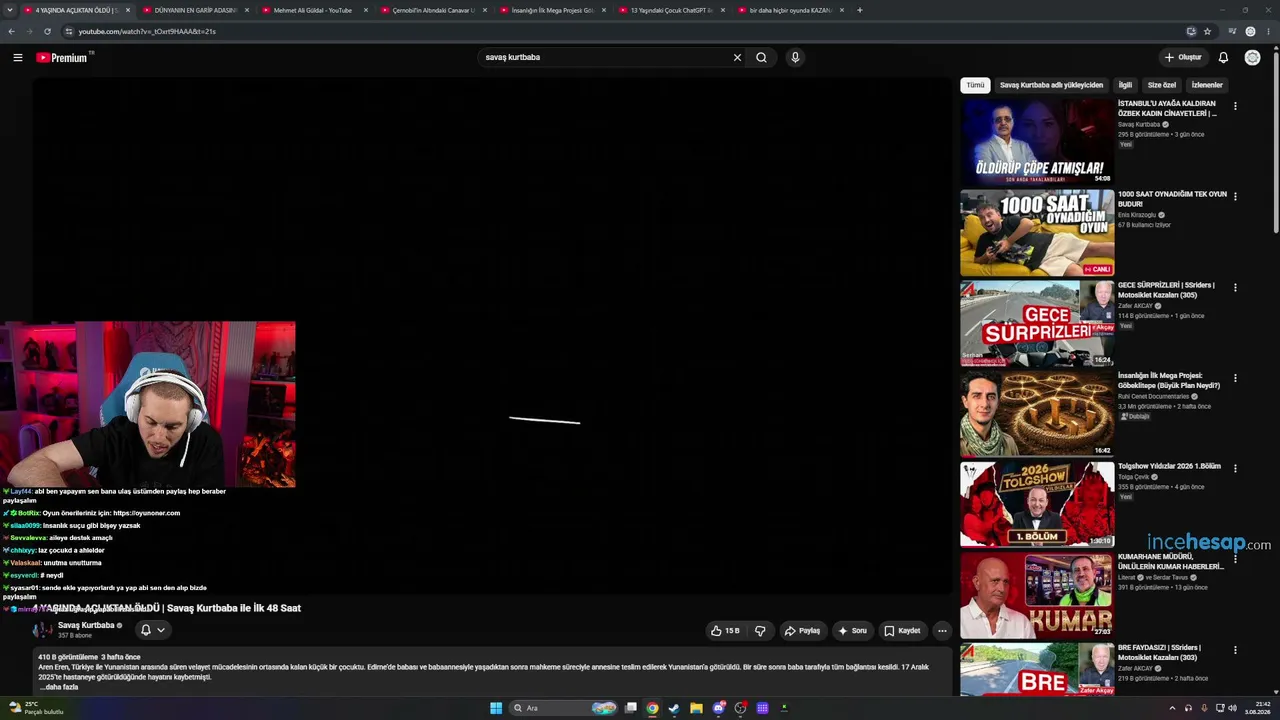Open 1000 SAAT OYNADIĞIM TEK OYUN title
The height and width of the screenshot is (720, 1280).
(x=1172, y=199)
